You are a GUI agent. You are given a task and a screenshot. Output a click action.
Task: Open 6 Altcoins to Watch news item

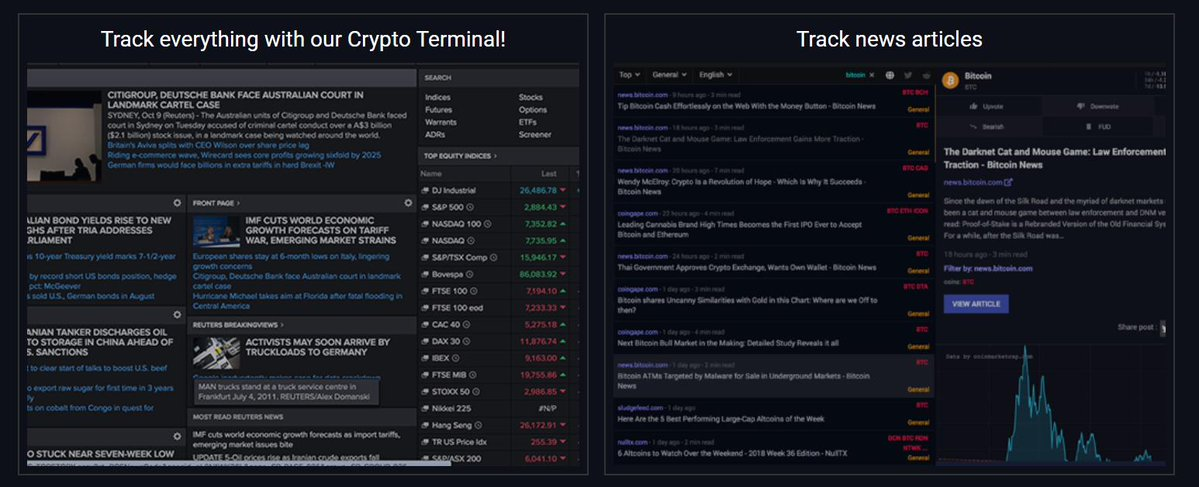click(730, 453)
